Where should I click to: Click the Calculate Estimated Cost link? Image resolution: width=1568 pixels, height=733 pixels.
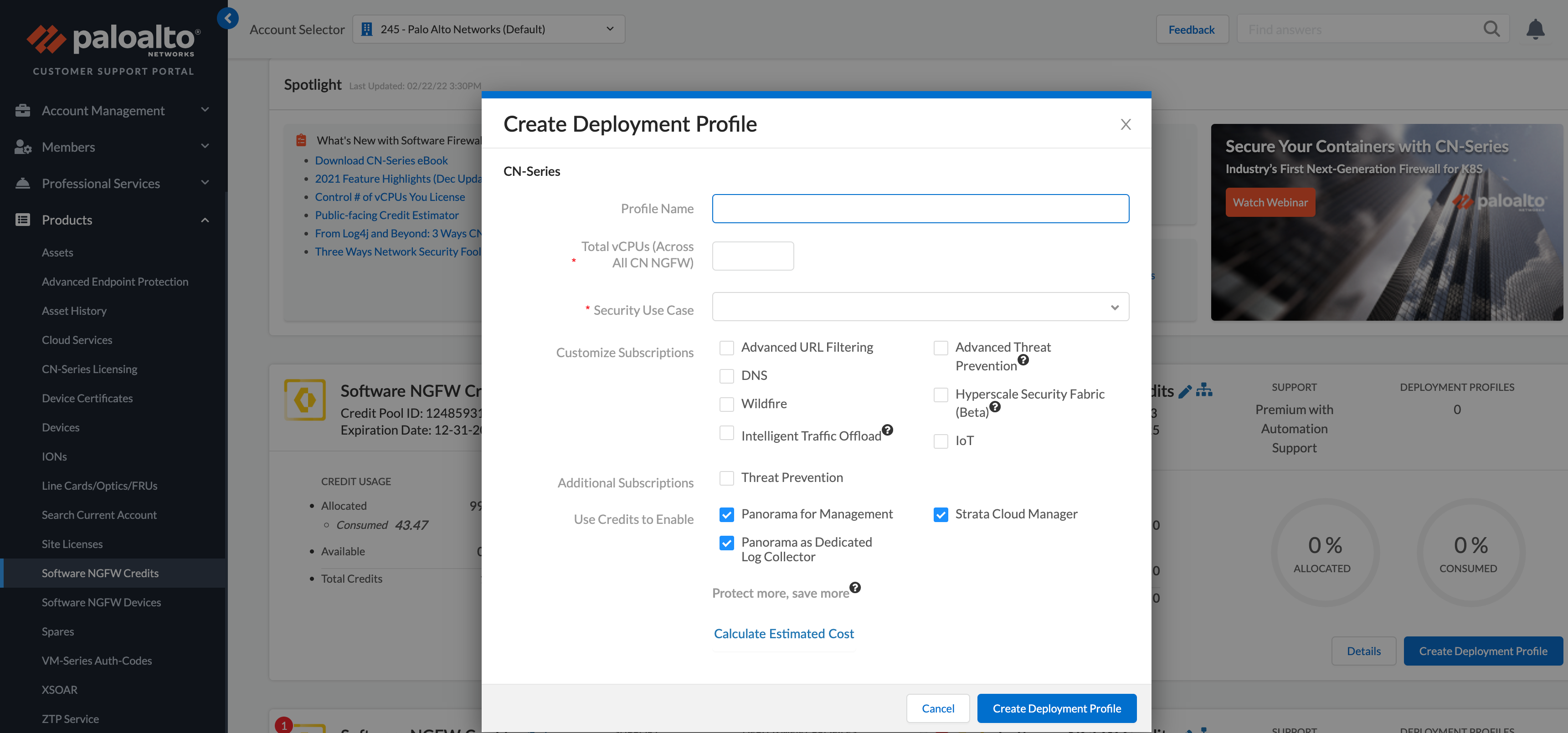tap(783, 633)
